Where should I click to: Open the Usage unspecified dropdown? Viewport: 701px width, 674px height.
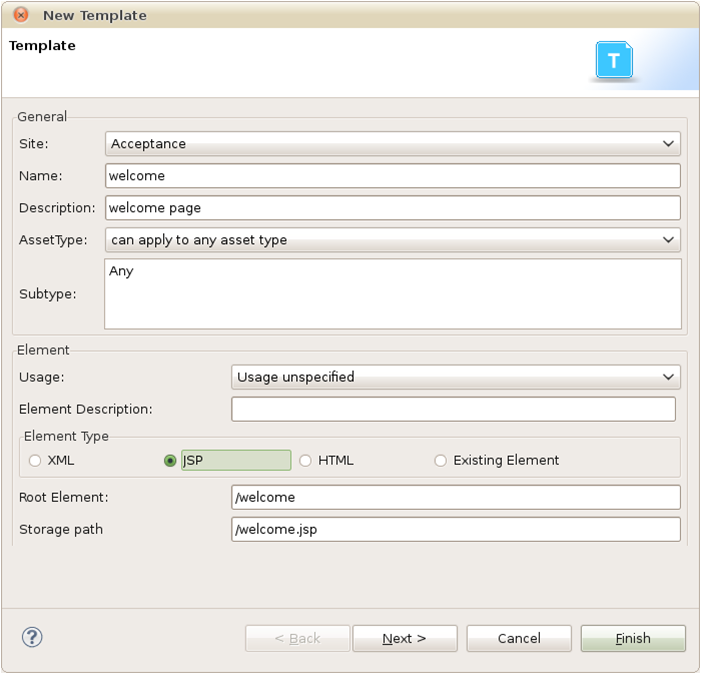(456, 377)
